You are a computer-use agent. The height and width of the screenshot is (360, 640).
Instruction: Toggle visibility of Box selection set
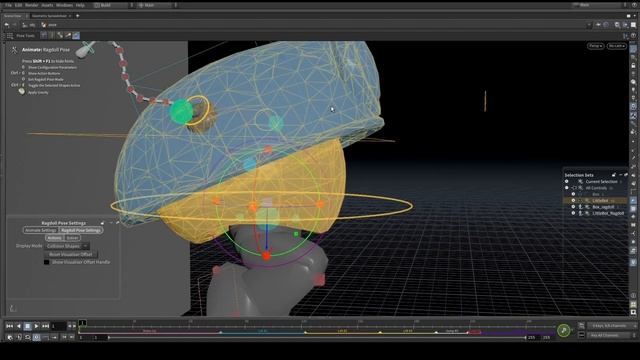click(x=573, y=194)
